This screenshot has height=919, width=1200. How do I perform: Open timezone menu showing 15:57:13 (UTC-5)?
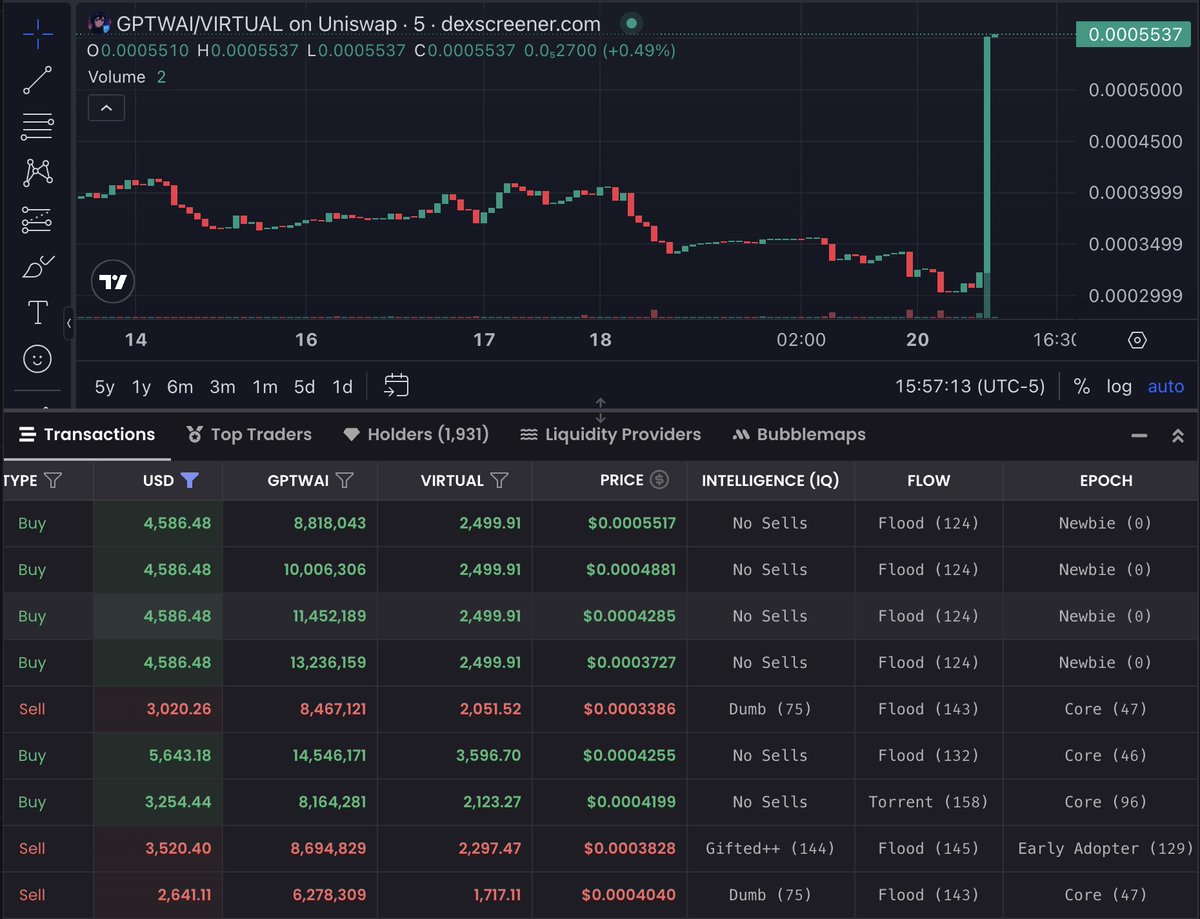[969, 386]
